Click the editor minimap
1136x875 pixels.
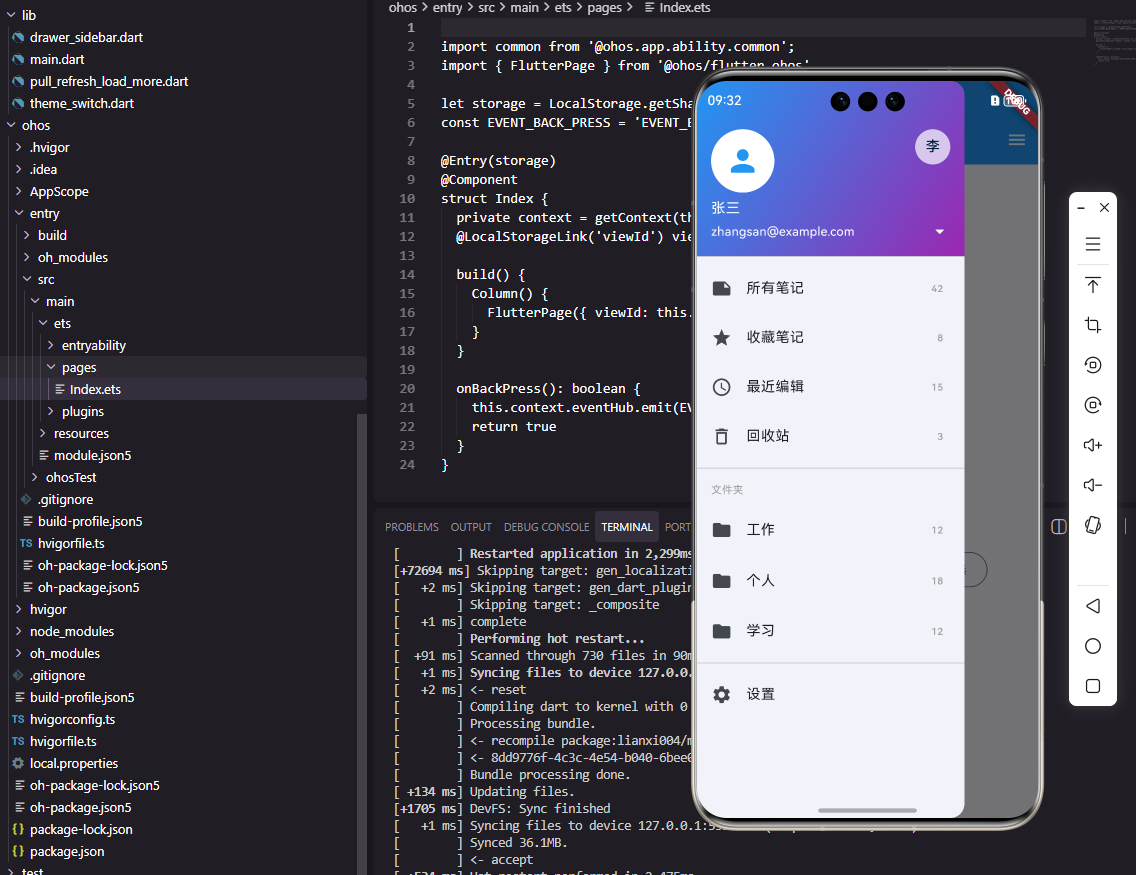[1114, 42]
